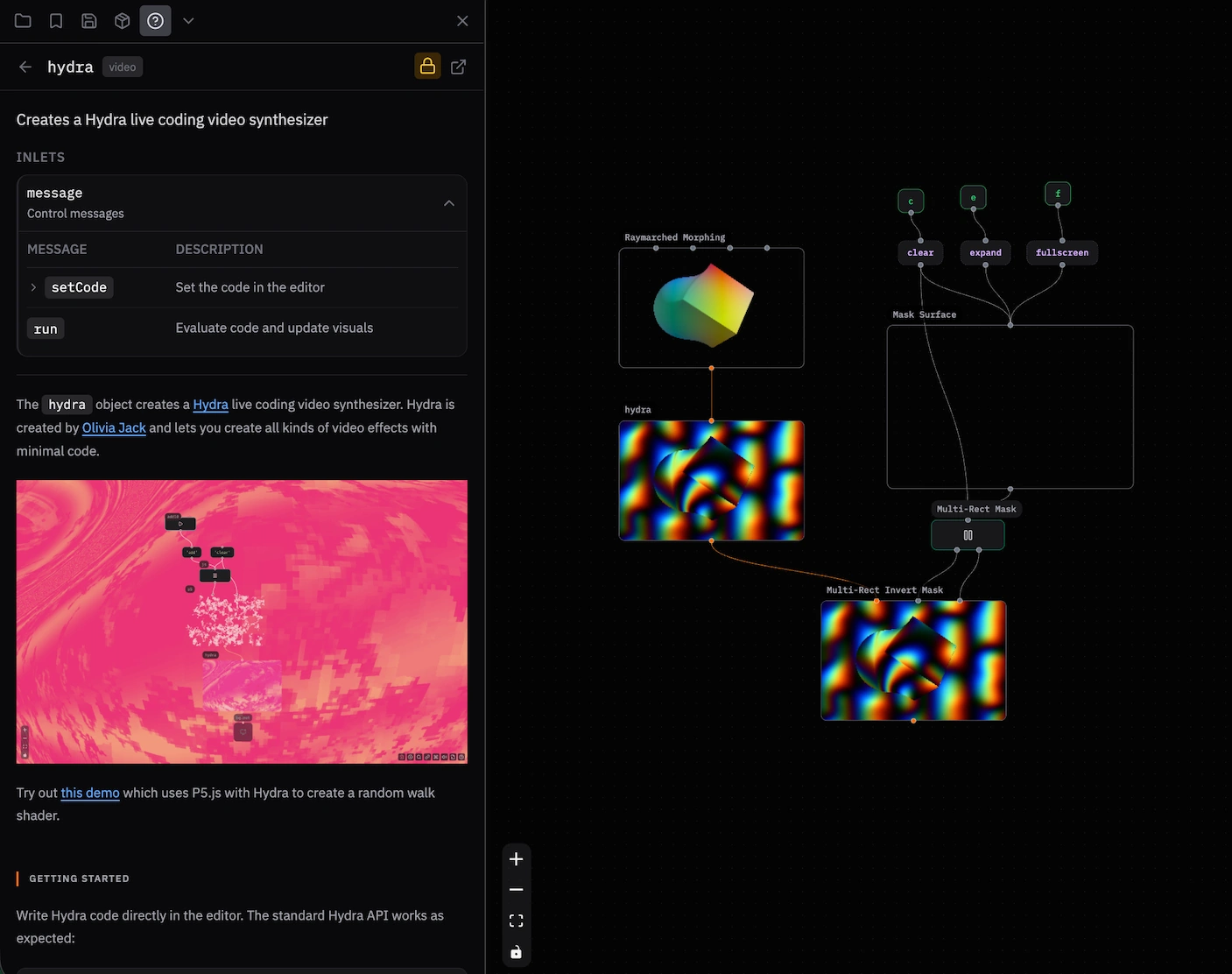Click the Multi-Rect Mask label
This screenshot has height=974, width=1232.
976,509
